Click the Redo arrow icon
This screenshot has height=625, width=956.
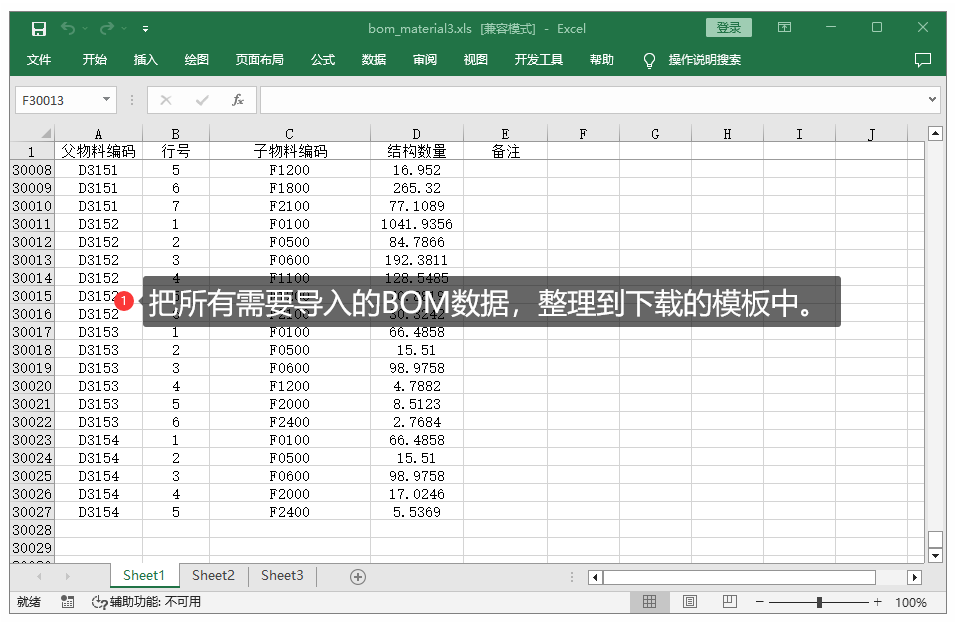coord(107,29)
